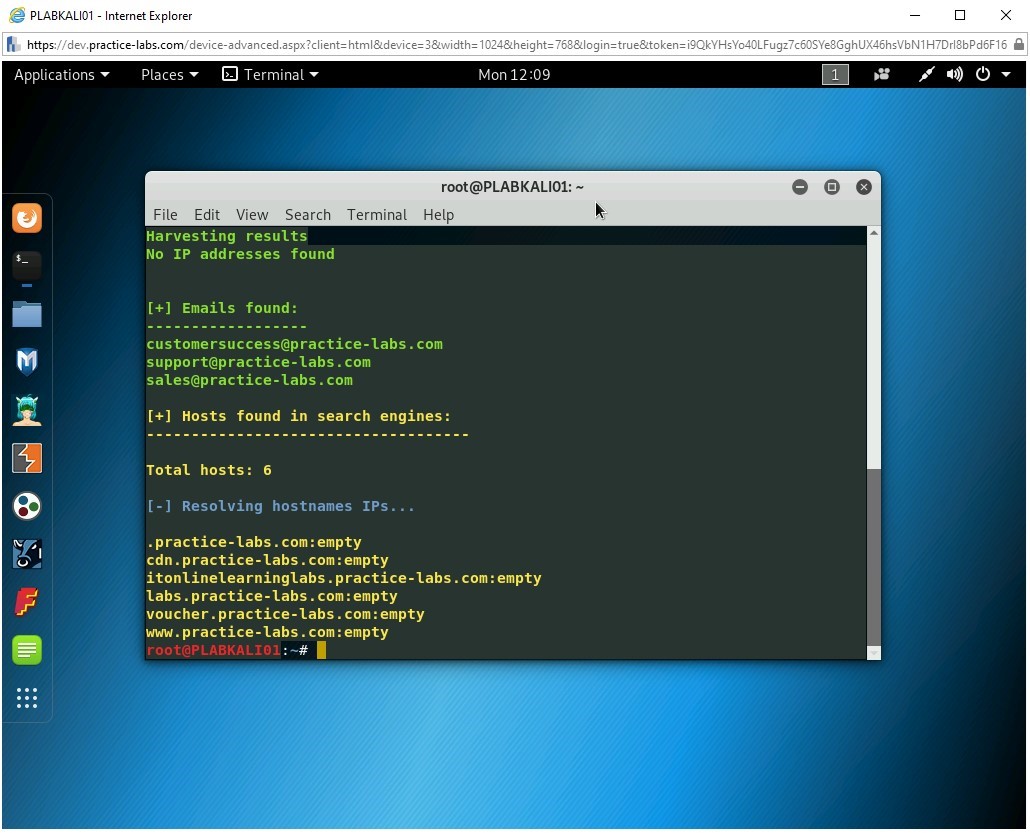Open the Files manager from the dock

coord(27,313)
